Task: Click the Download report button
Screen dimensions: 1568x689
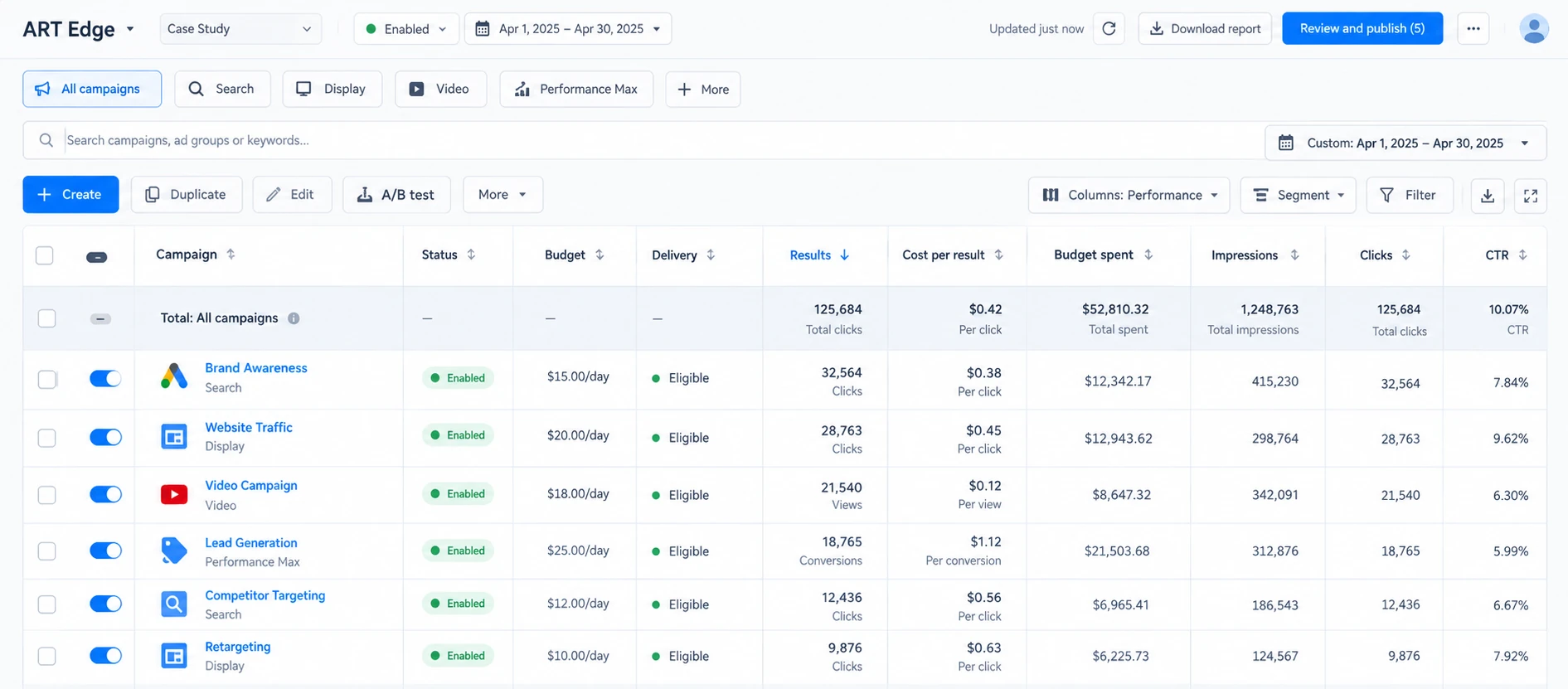Action: coord(1205,28)
